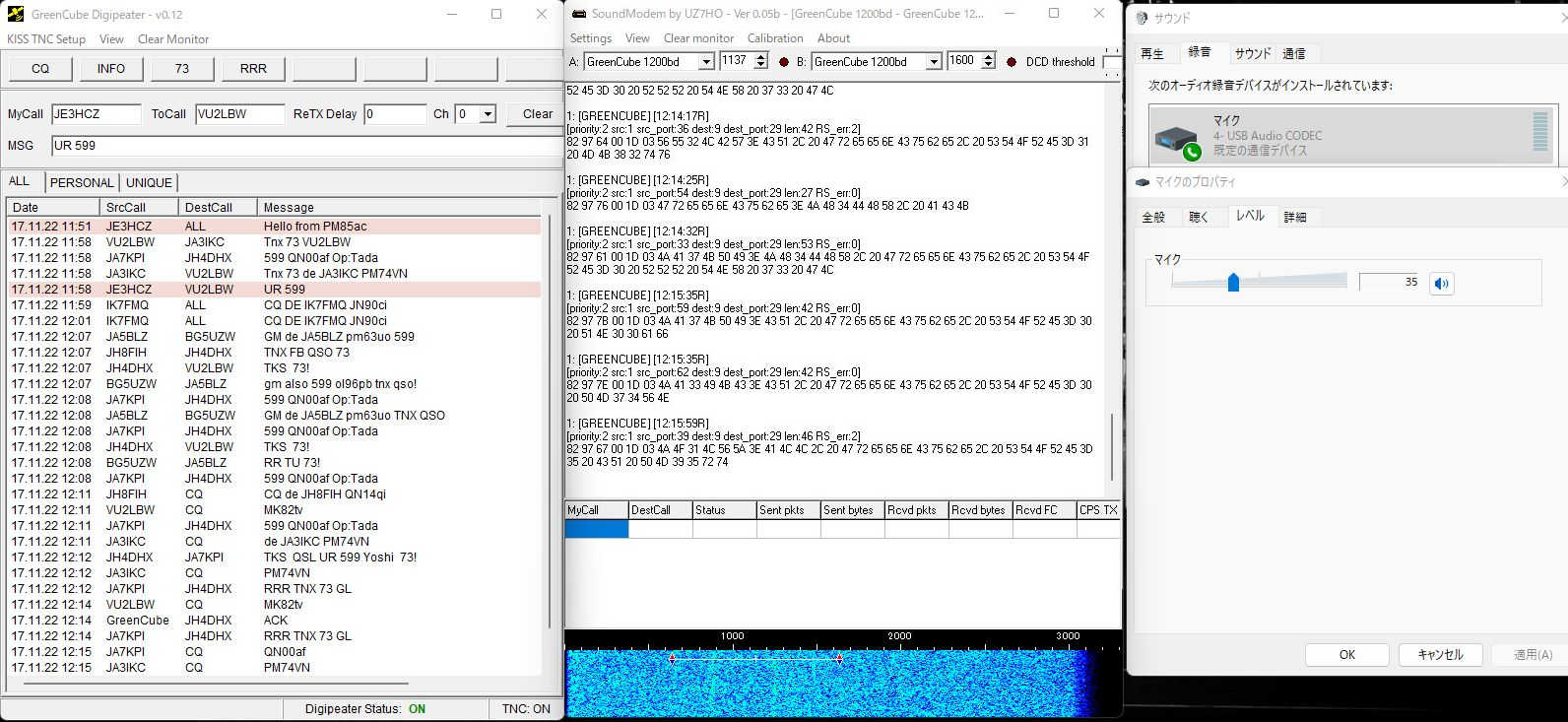Click the red DCD indicator for channel B

tap(1012, 62)
